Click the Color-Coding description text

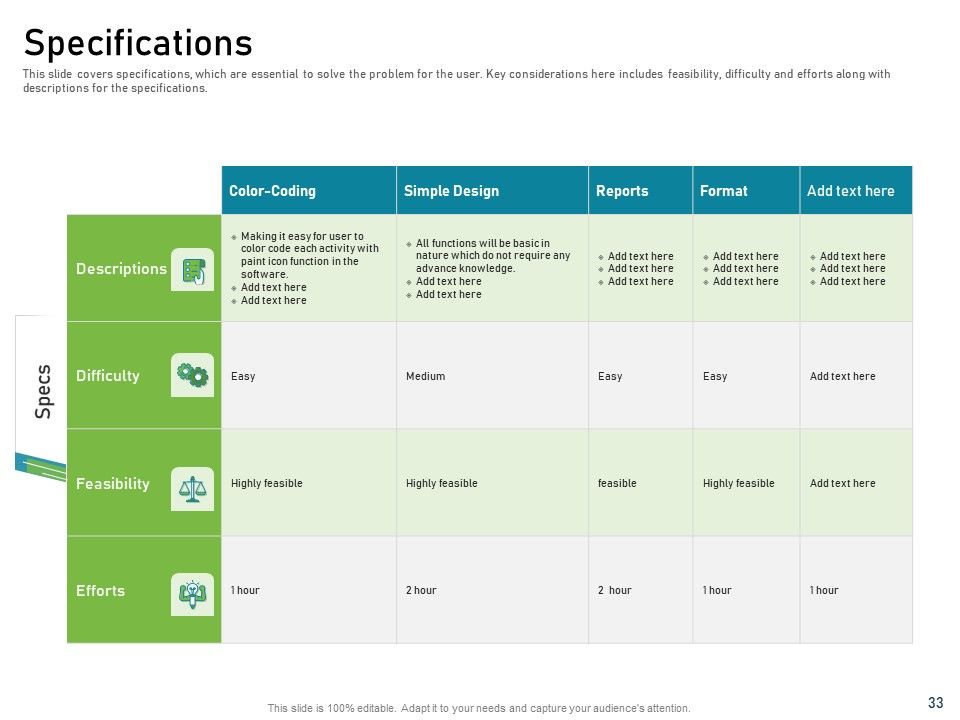coord(305,268)
